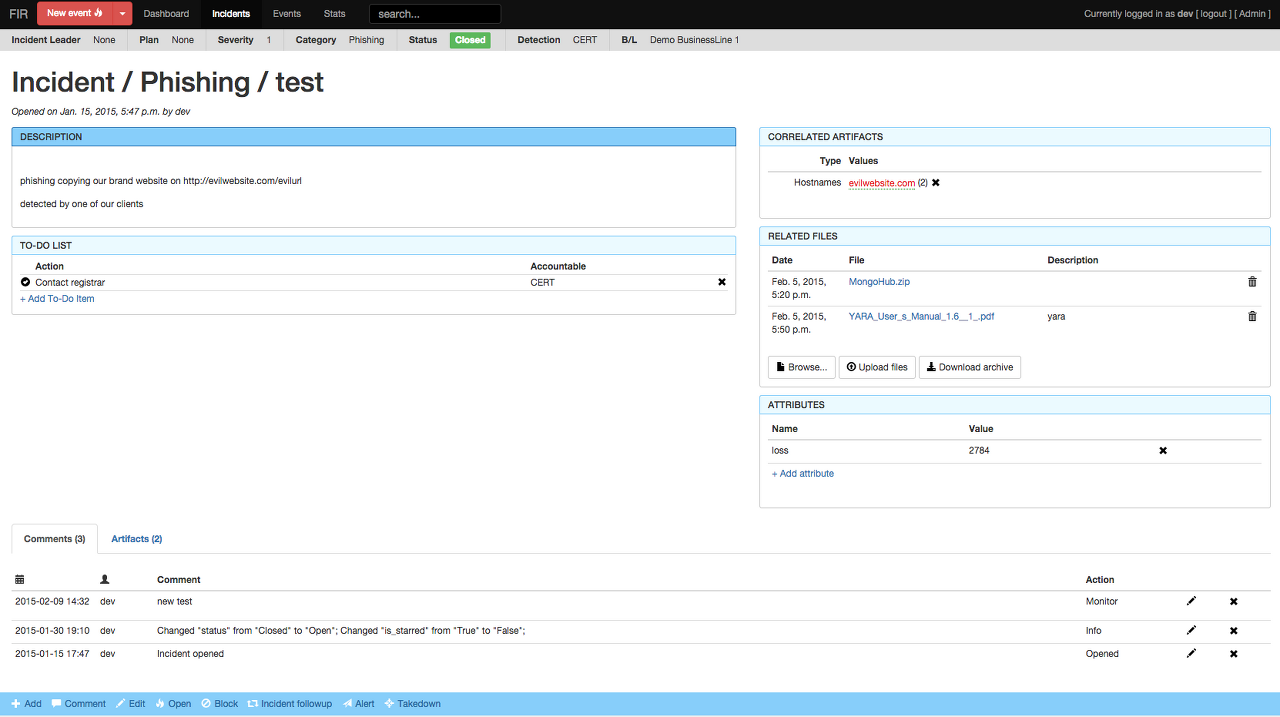Click the green Closed status badge
The height and width of the screenshot is (717, 1280).
click(x=470, y=40)
